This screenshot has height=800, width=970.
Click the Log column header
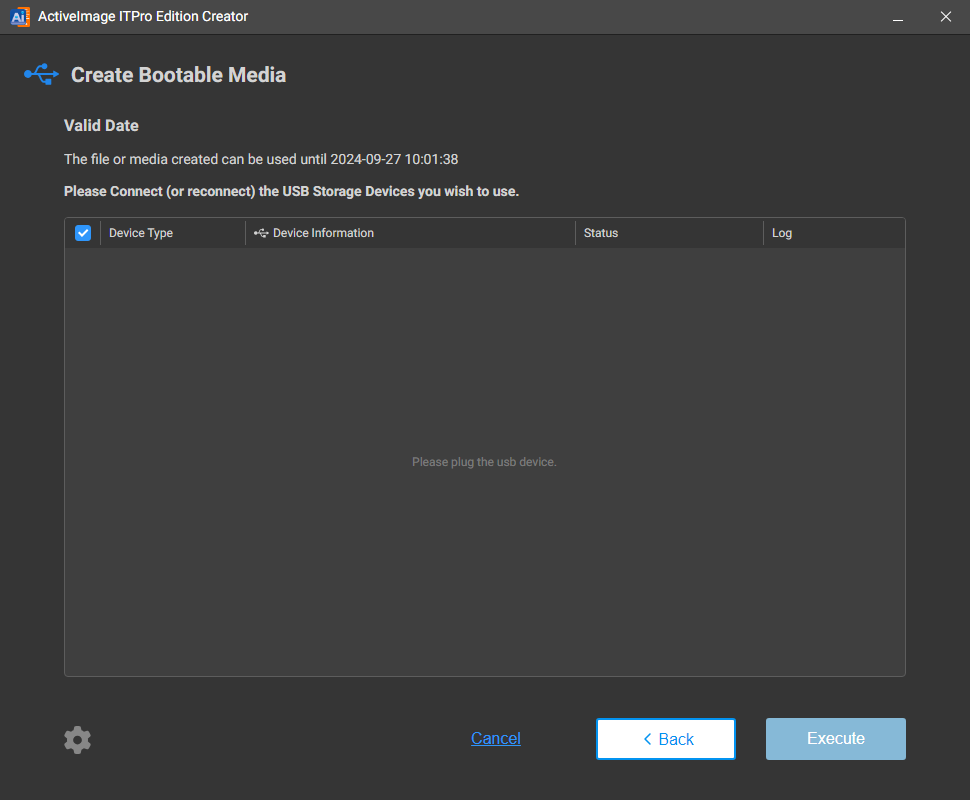pos(782,233)
